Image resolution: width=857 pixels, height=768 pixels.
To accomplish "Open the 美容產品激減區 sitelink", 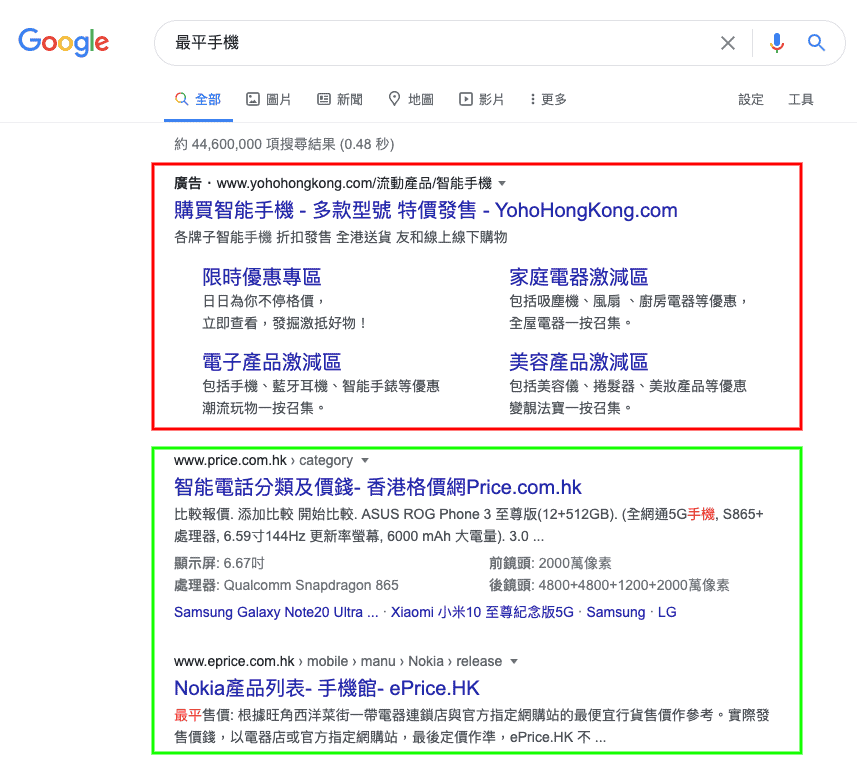I will coord(579,362).
